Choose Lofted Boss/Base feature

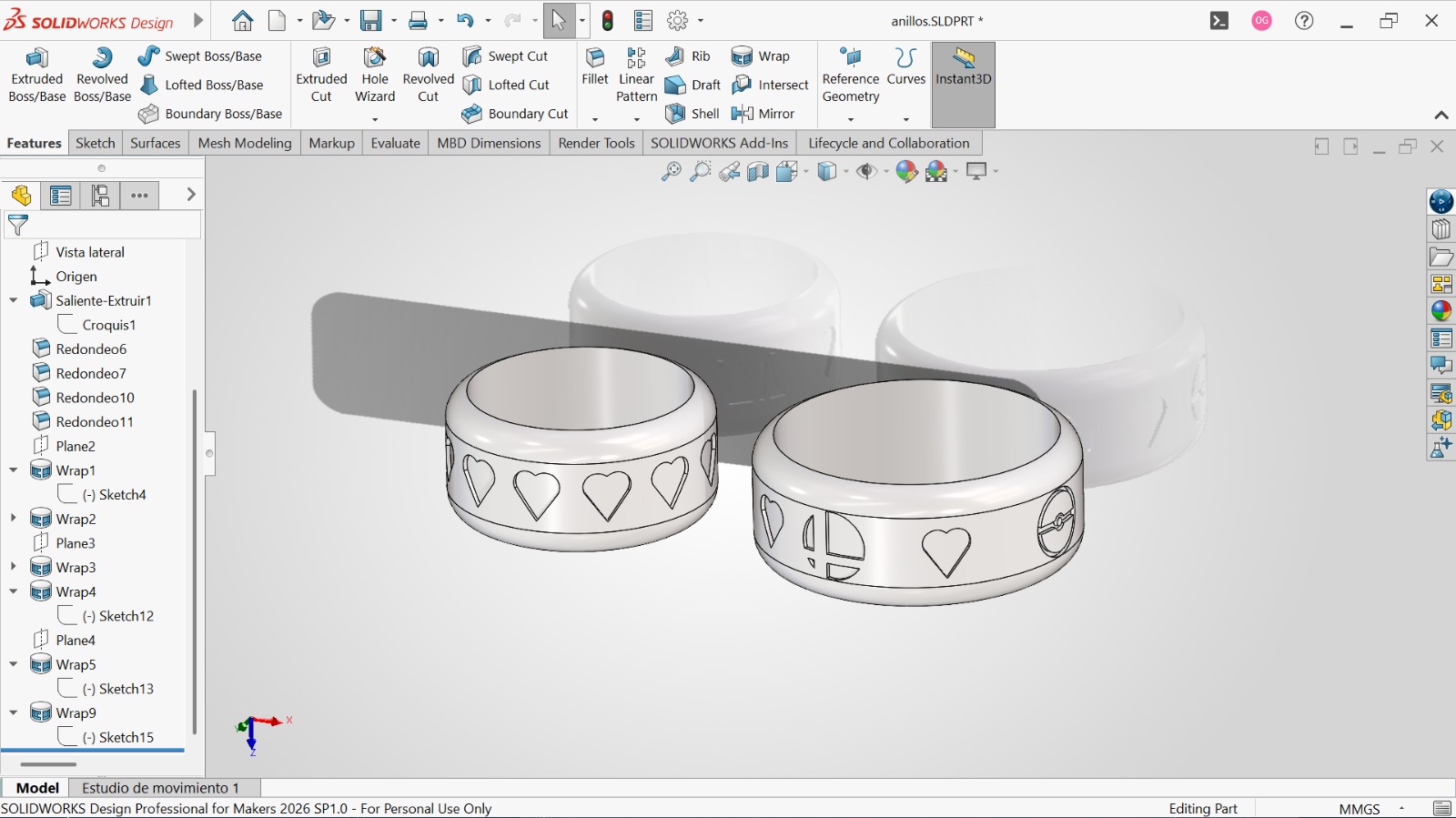[x=200, y=85]
